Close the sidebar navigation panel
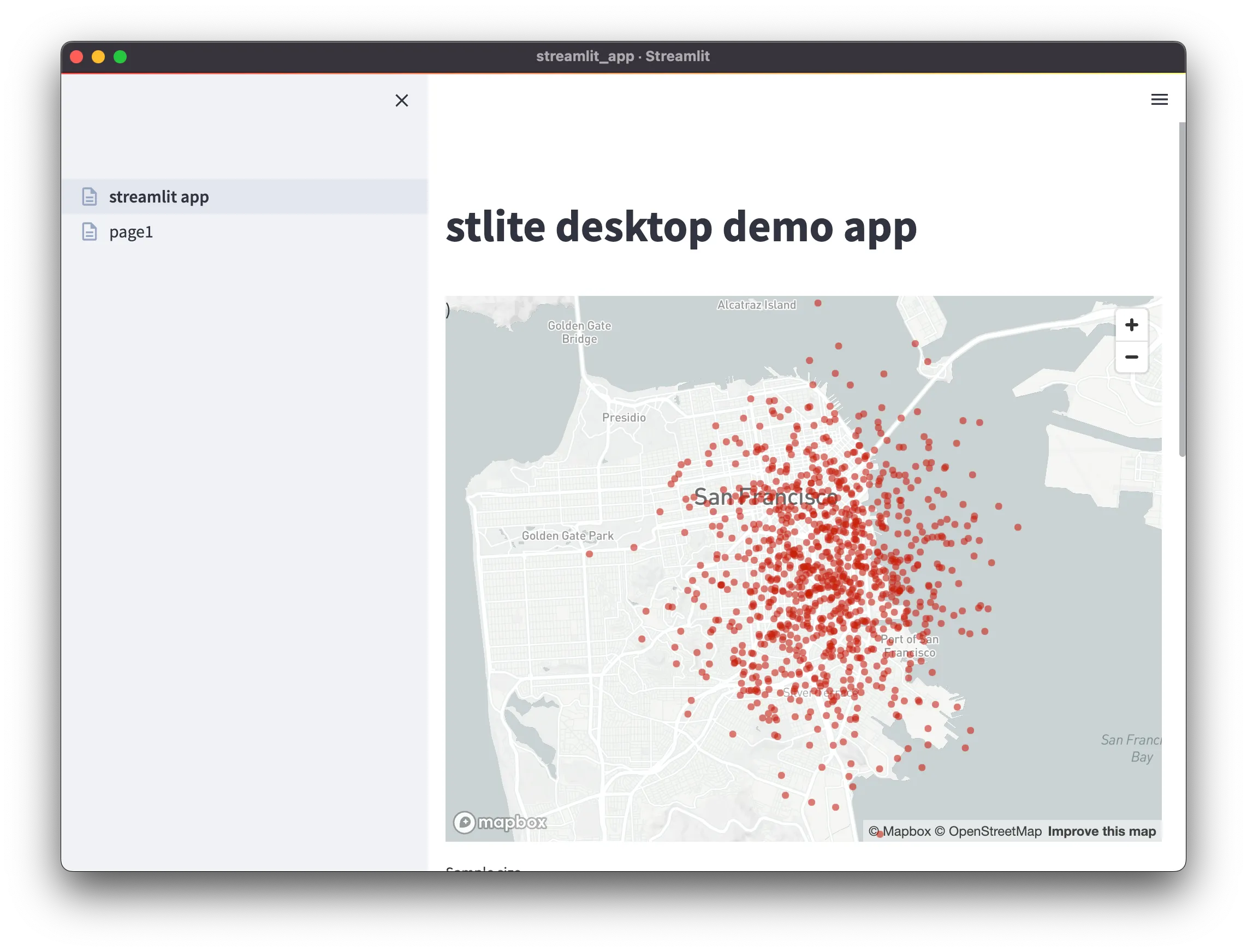The image size is (1247, 952). tap(402, 100)
